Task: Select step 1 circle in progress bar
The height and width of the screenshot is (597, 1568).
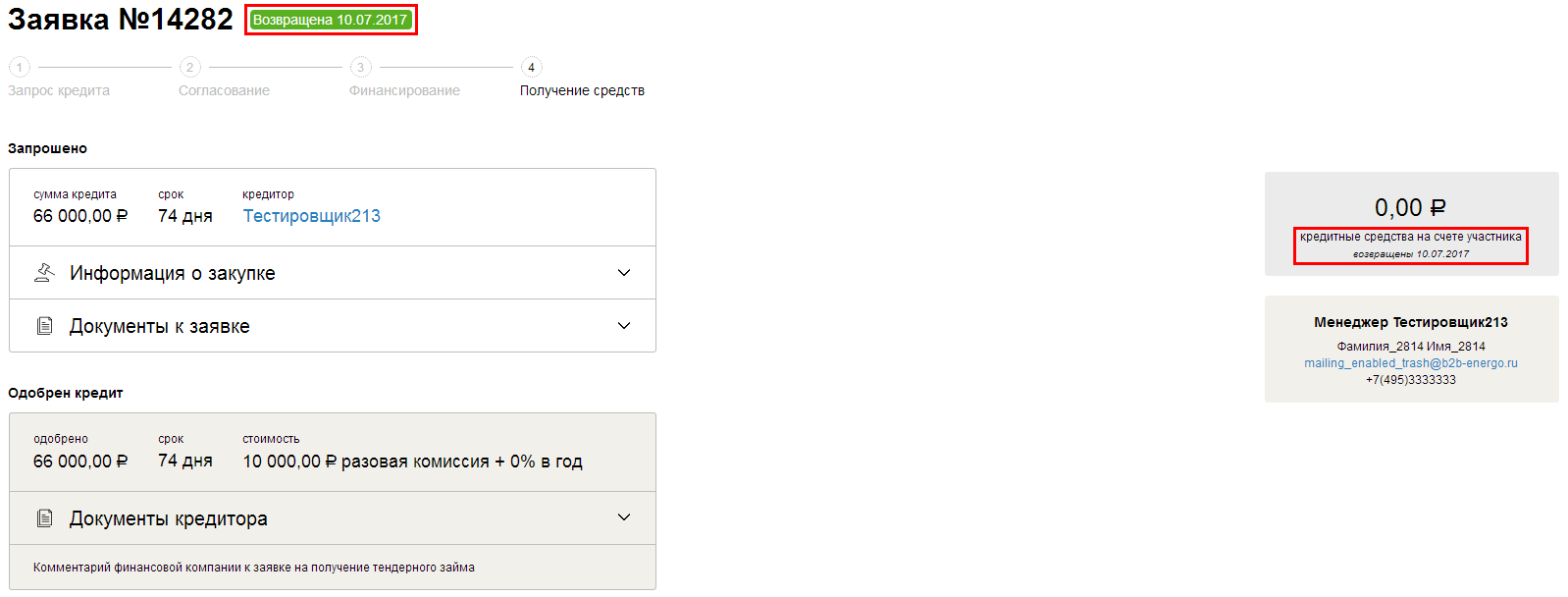Action: click(20, 67)
